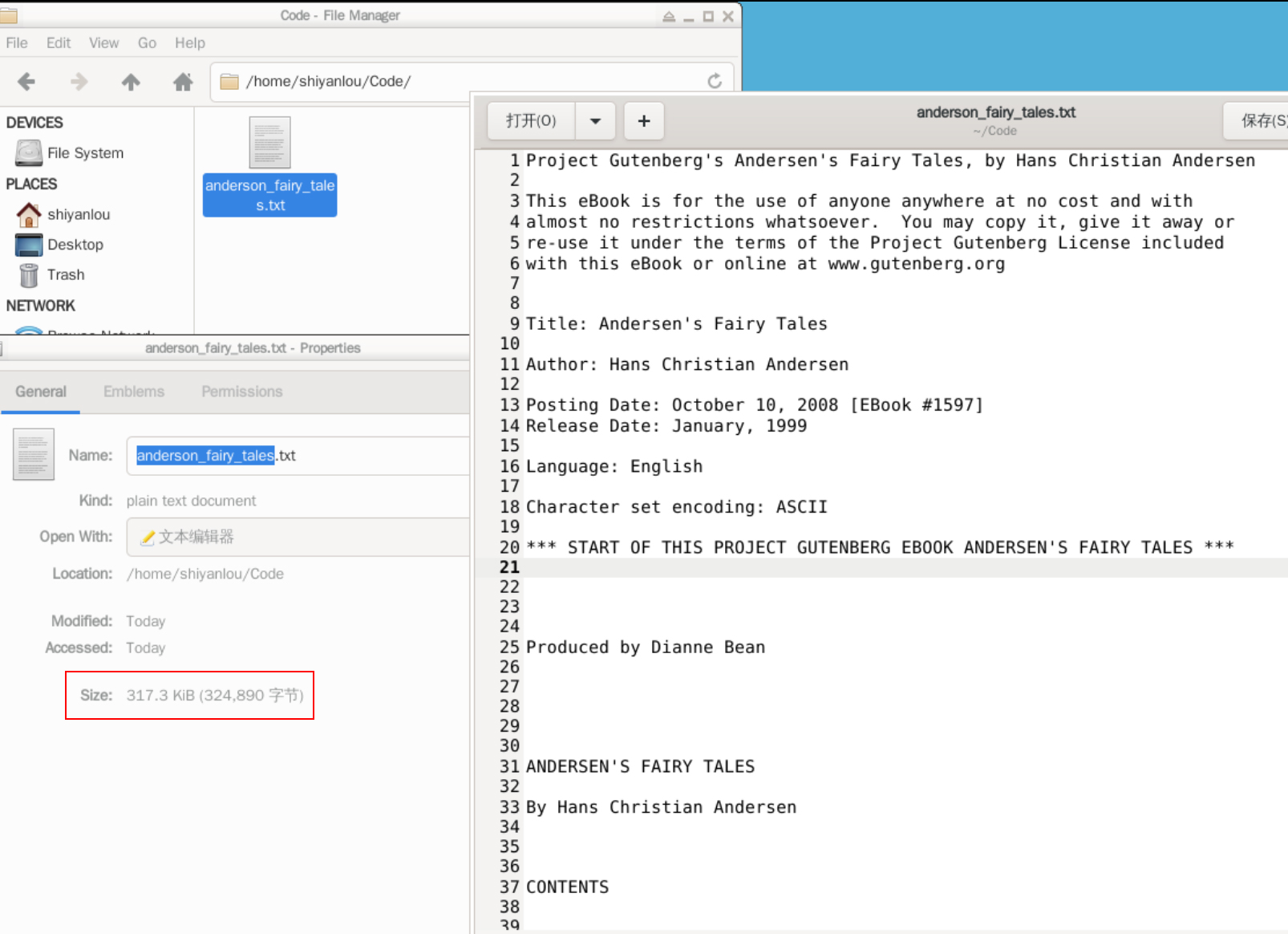Go to home folder icon
The image size is (1288, 934).
pos(183,81)
